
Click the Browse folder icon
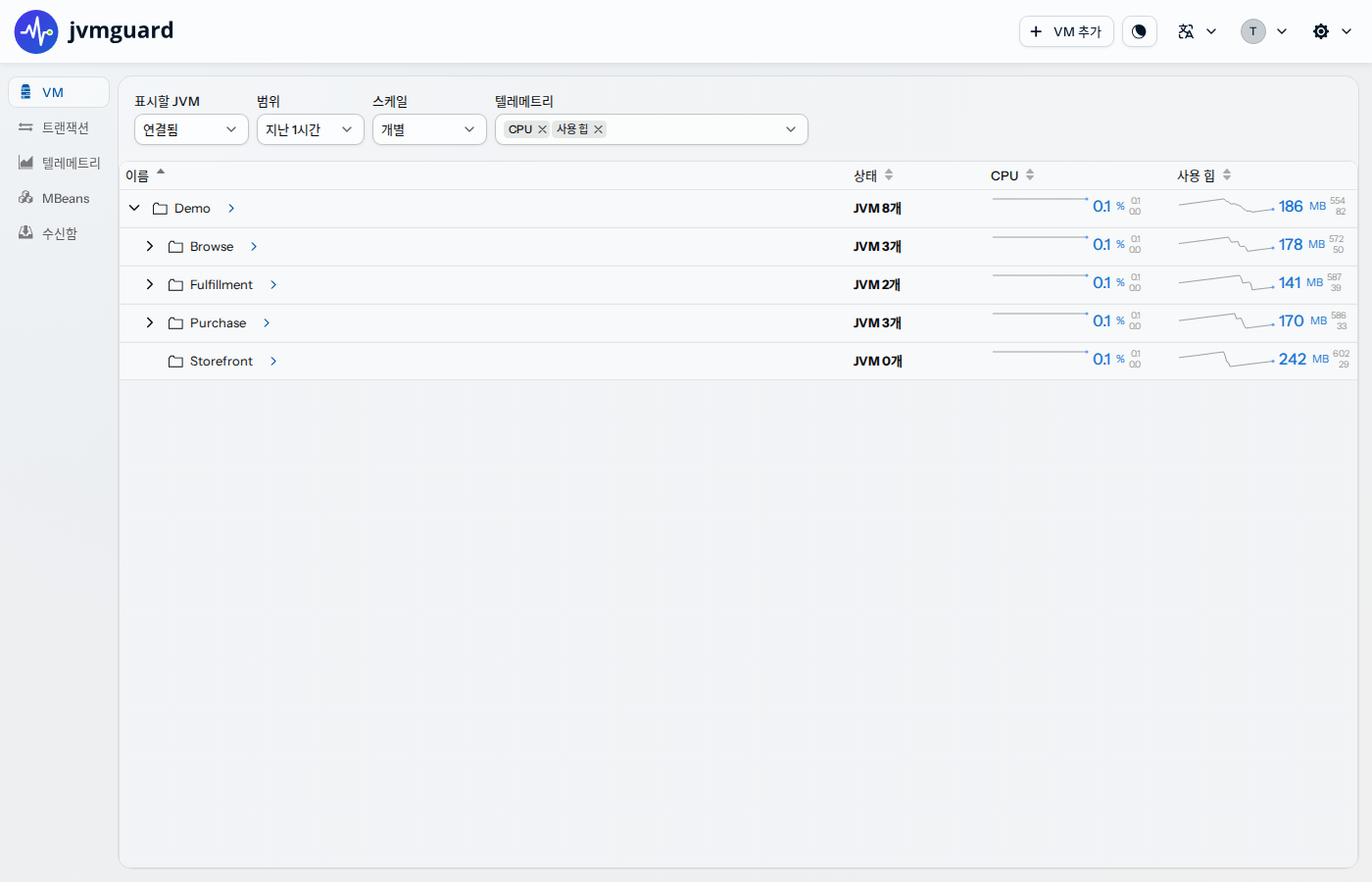175,247
